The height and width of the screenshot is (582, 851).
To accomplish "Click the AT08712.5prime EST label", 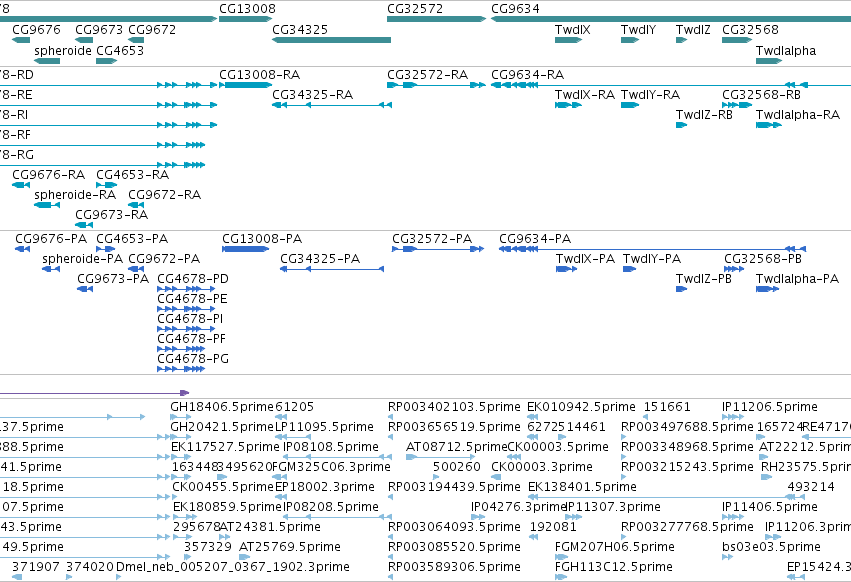I will (456, 447).
